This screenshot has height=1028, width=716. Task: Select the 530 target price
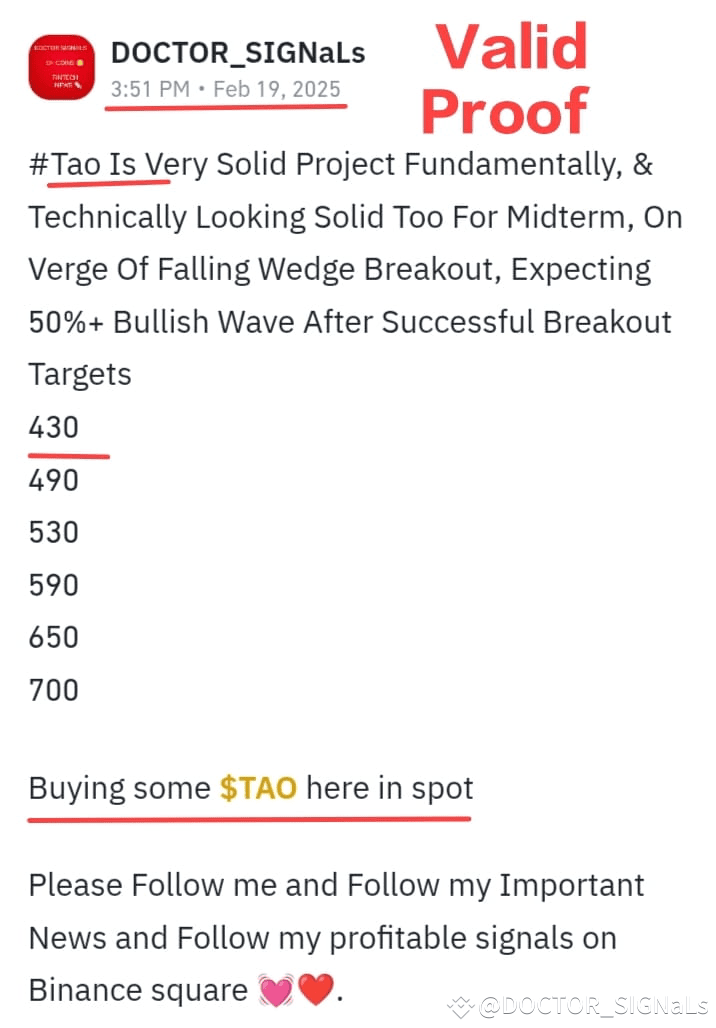click(54, 532)
